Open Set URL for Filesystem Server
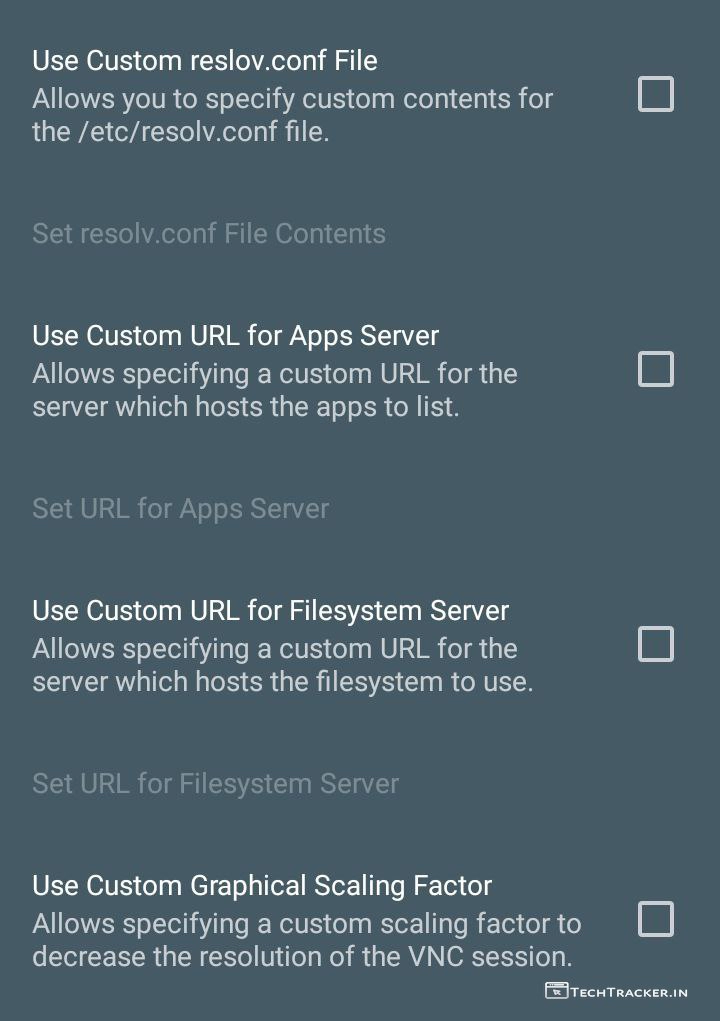 (x=216, y=783)
